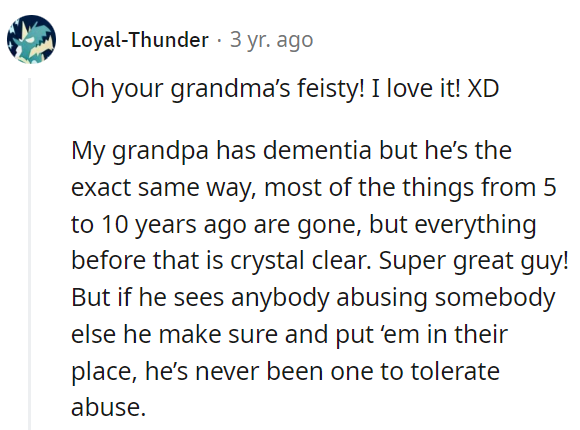Click the final word 'abuse.'

point(108,407)
